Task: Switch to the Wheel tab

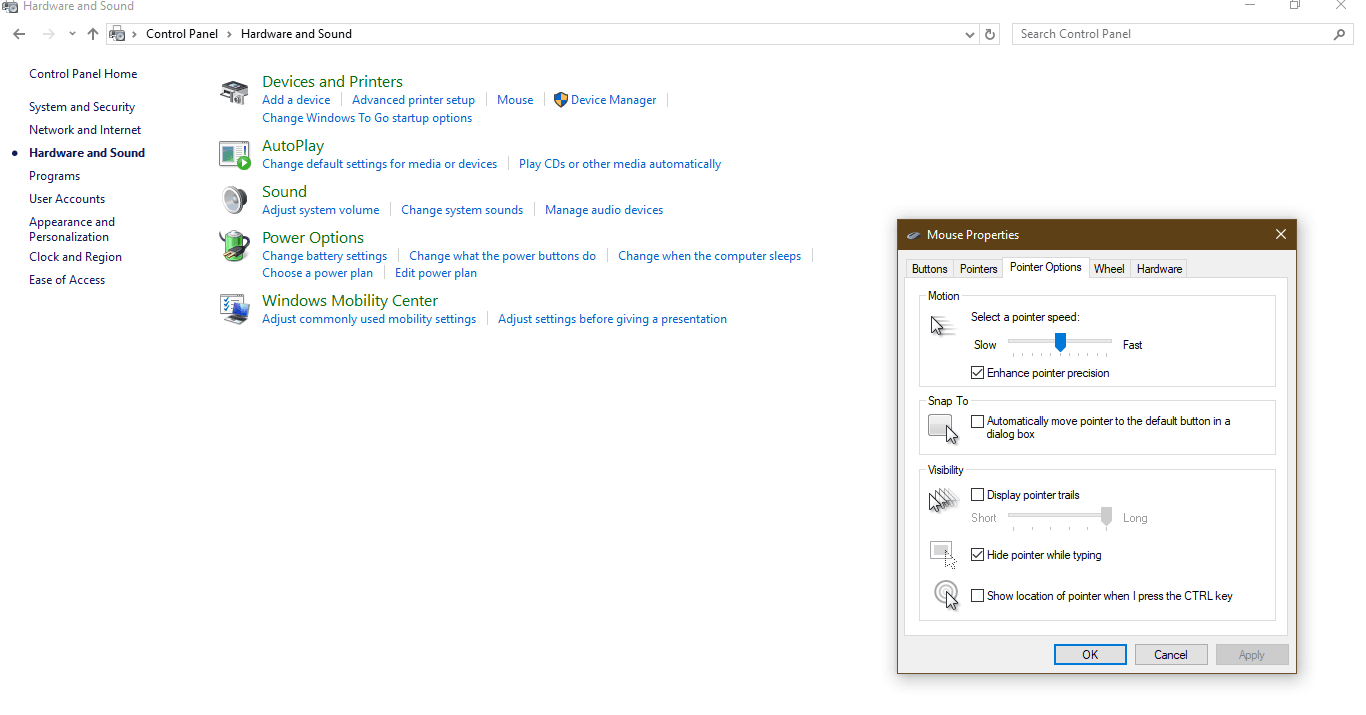Action: point(1108,269)
